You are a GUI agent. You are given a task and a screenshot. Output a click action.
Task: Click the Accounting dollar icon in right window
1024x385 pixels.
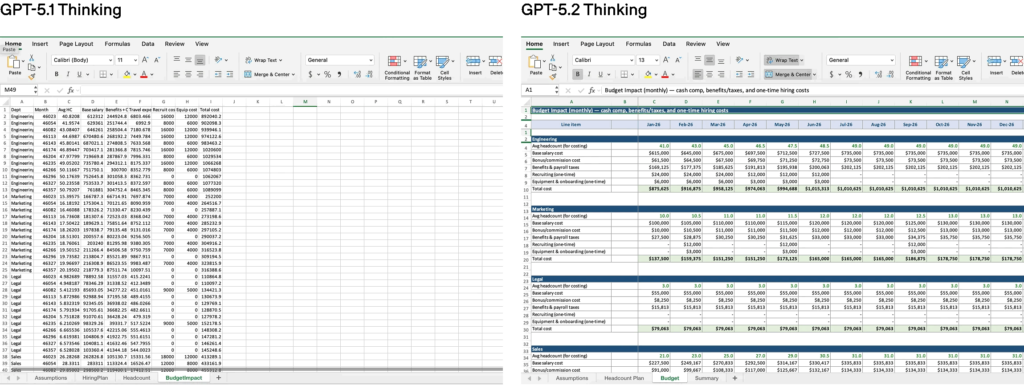(831, 74)
